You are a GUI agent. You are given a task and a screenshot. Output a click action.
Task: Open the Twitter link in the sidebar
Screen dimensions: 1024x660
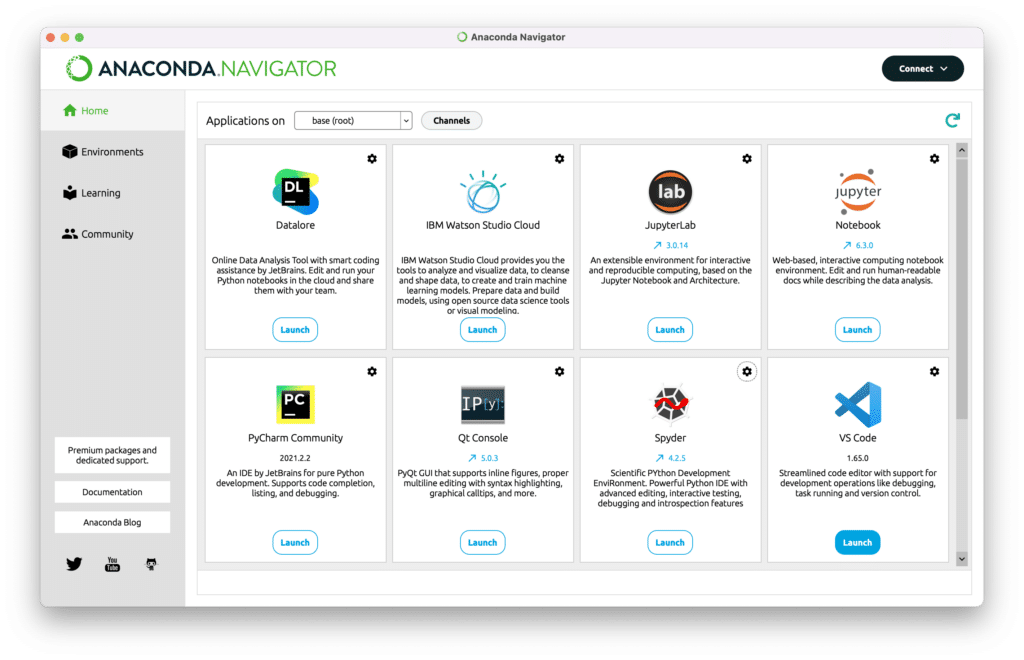coord(74,564)
